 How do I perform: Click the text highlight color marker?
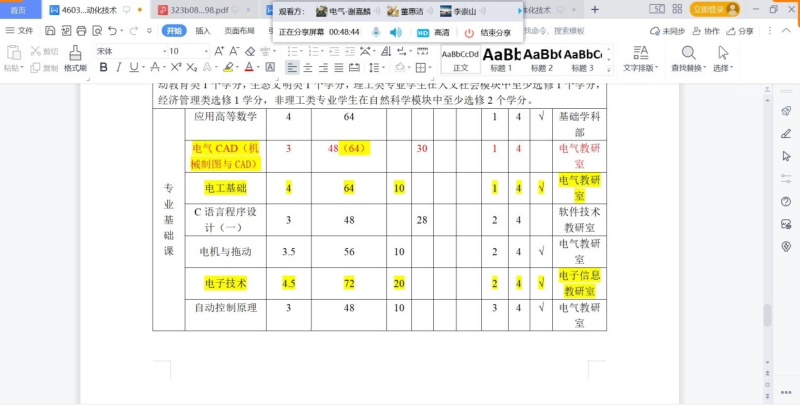[228, 68]
